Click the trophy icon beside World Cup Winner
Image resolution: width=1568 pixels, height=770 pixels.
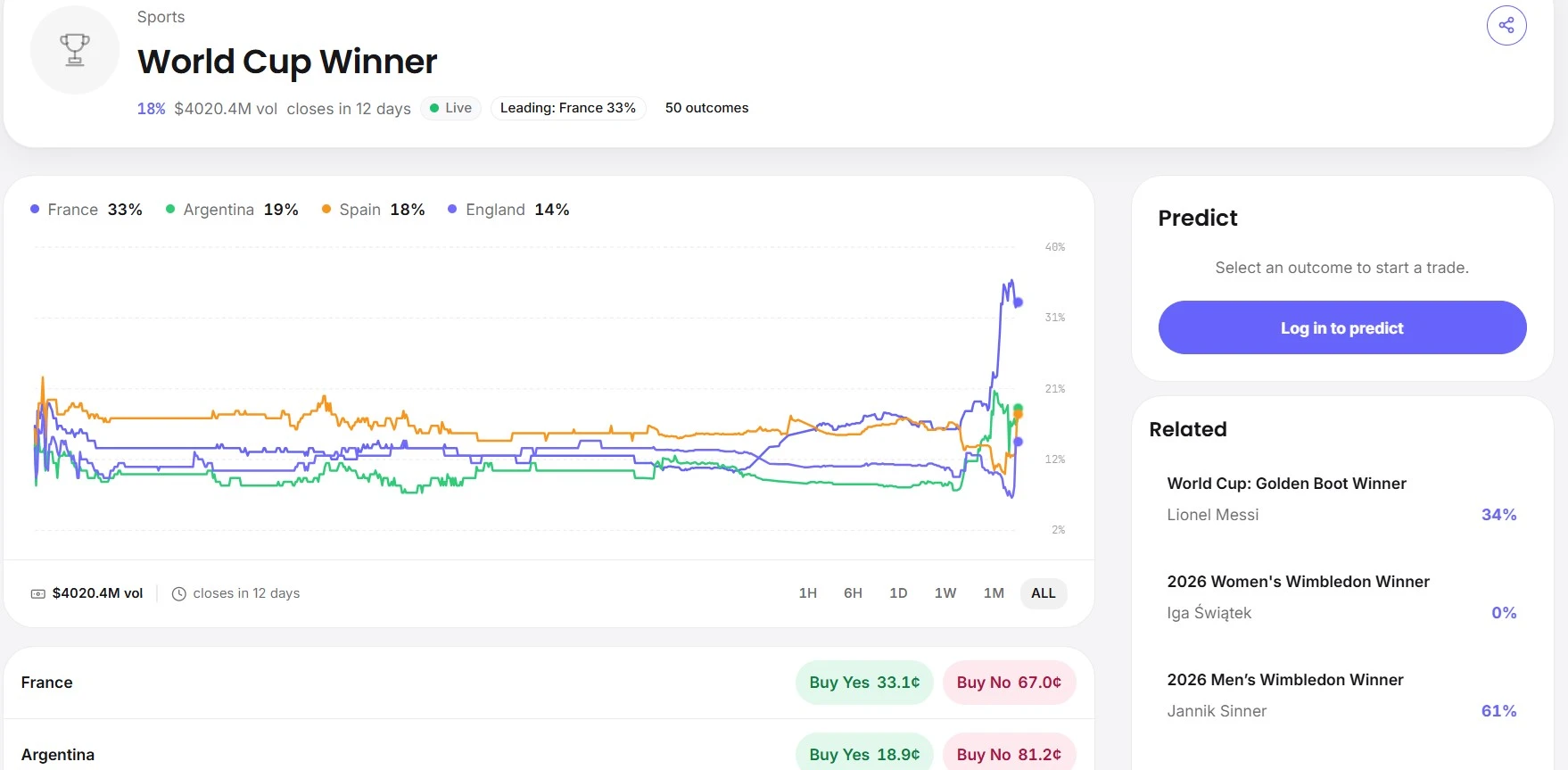[x=75, y=50]
